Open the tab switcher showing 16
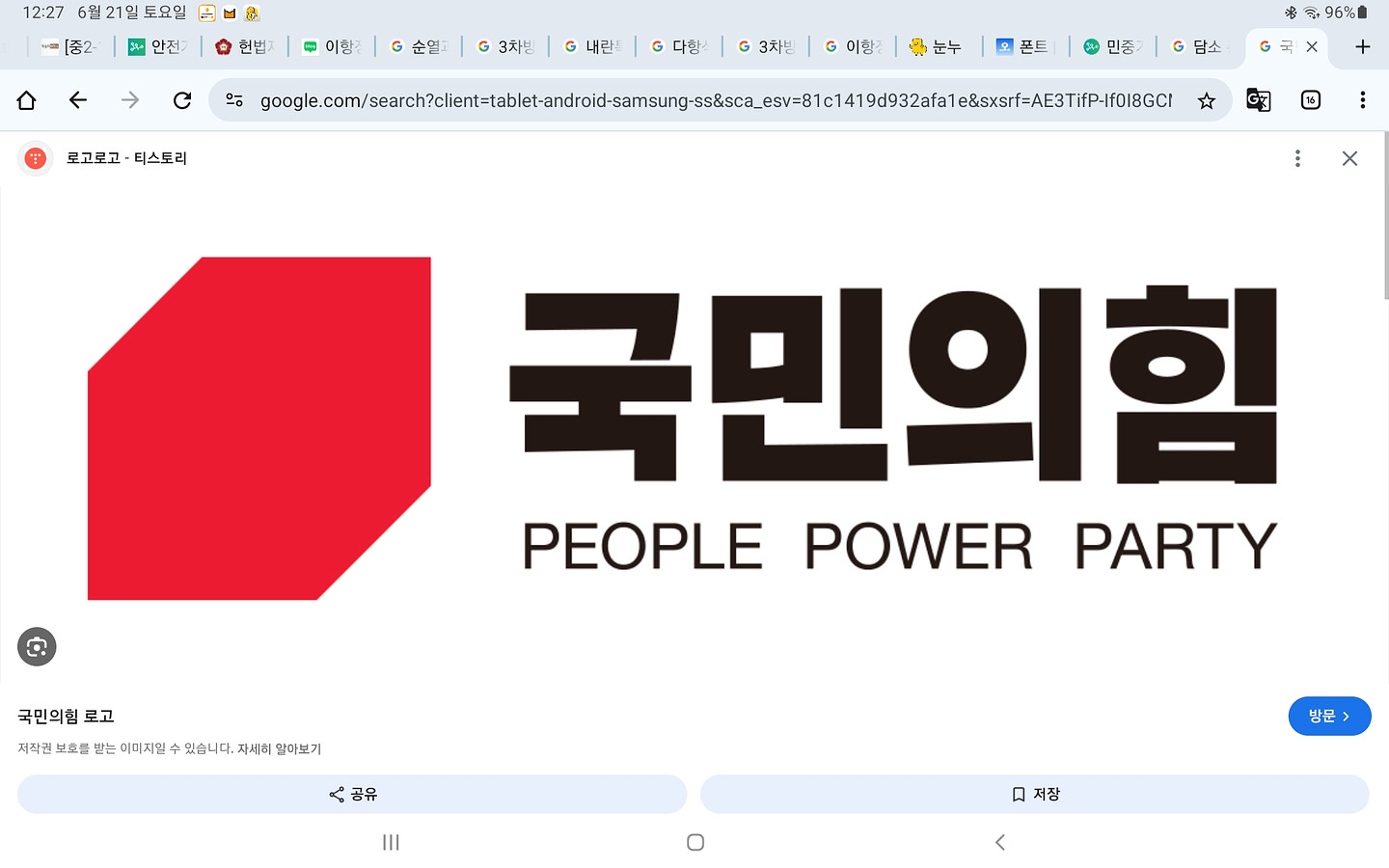Image resolution: width=1389 pixels, height=868 pixels. (1310, 100)
